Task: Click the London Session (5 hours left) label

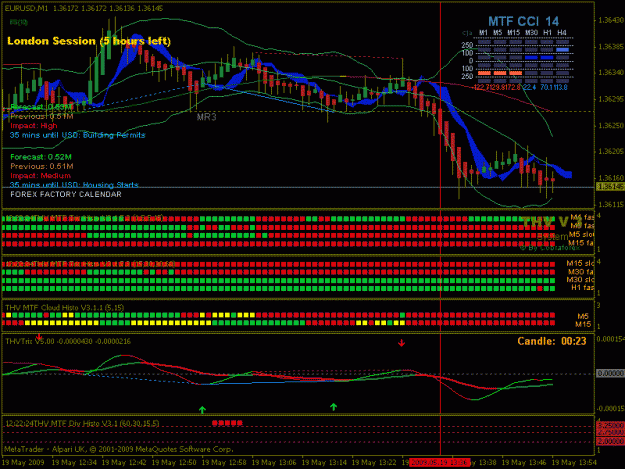Action: 89,41
